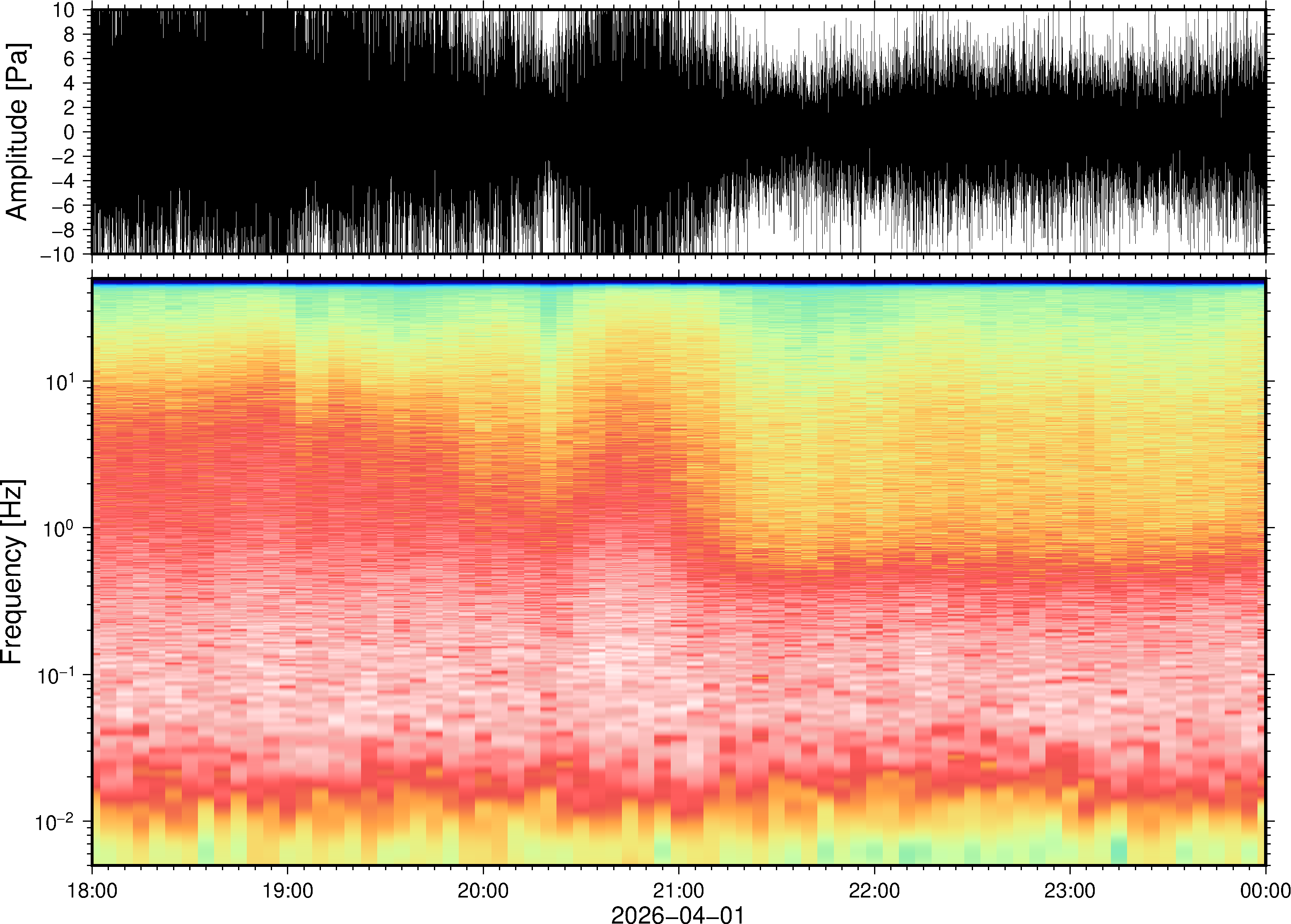Click the amplitude tick label 0
Viewport: 1291px width, 924px height.
coord(69,132)
